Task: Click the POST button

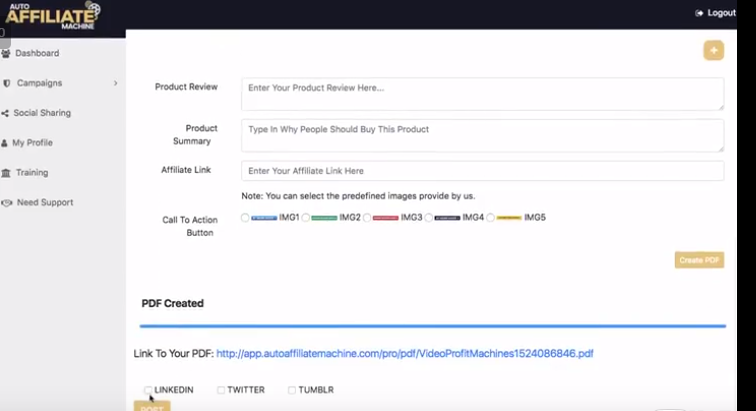Action: tap(152, 406)
